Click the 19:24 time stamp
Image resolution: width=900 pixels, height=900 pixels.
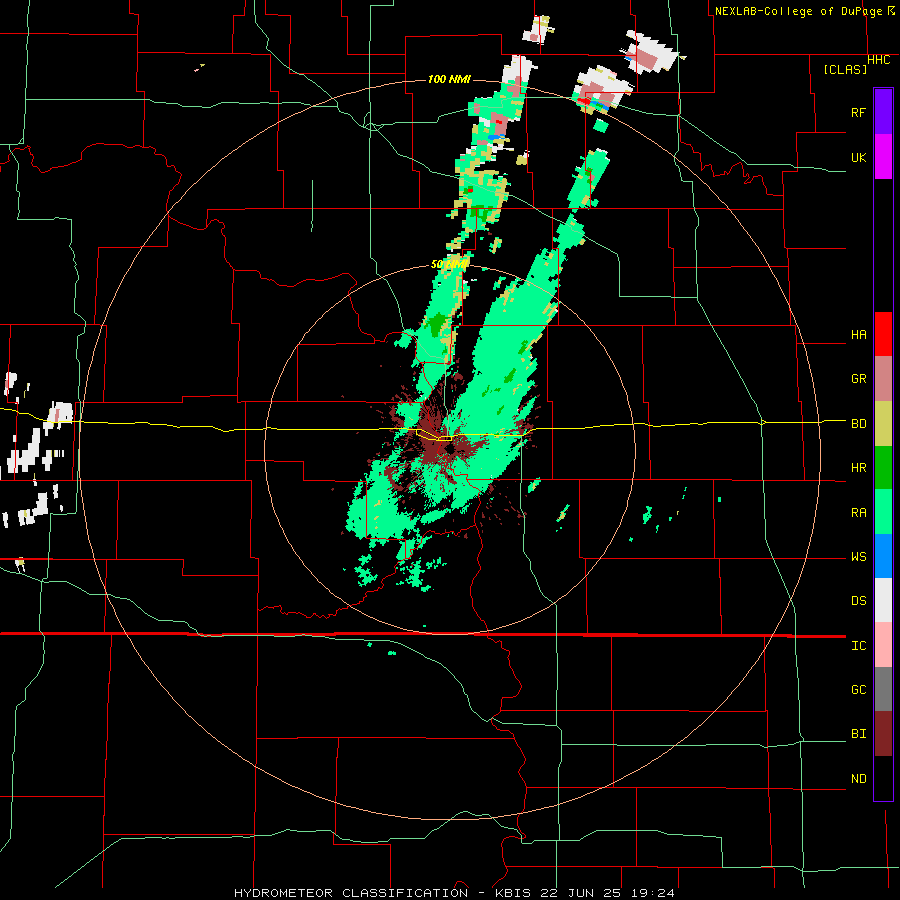(x=650, y=893)
